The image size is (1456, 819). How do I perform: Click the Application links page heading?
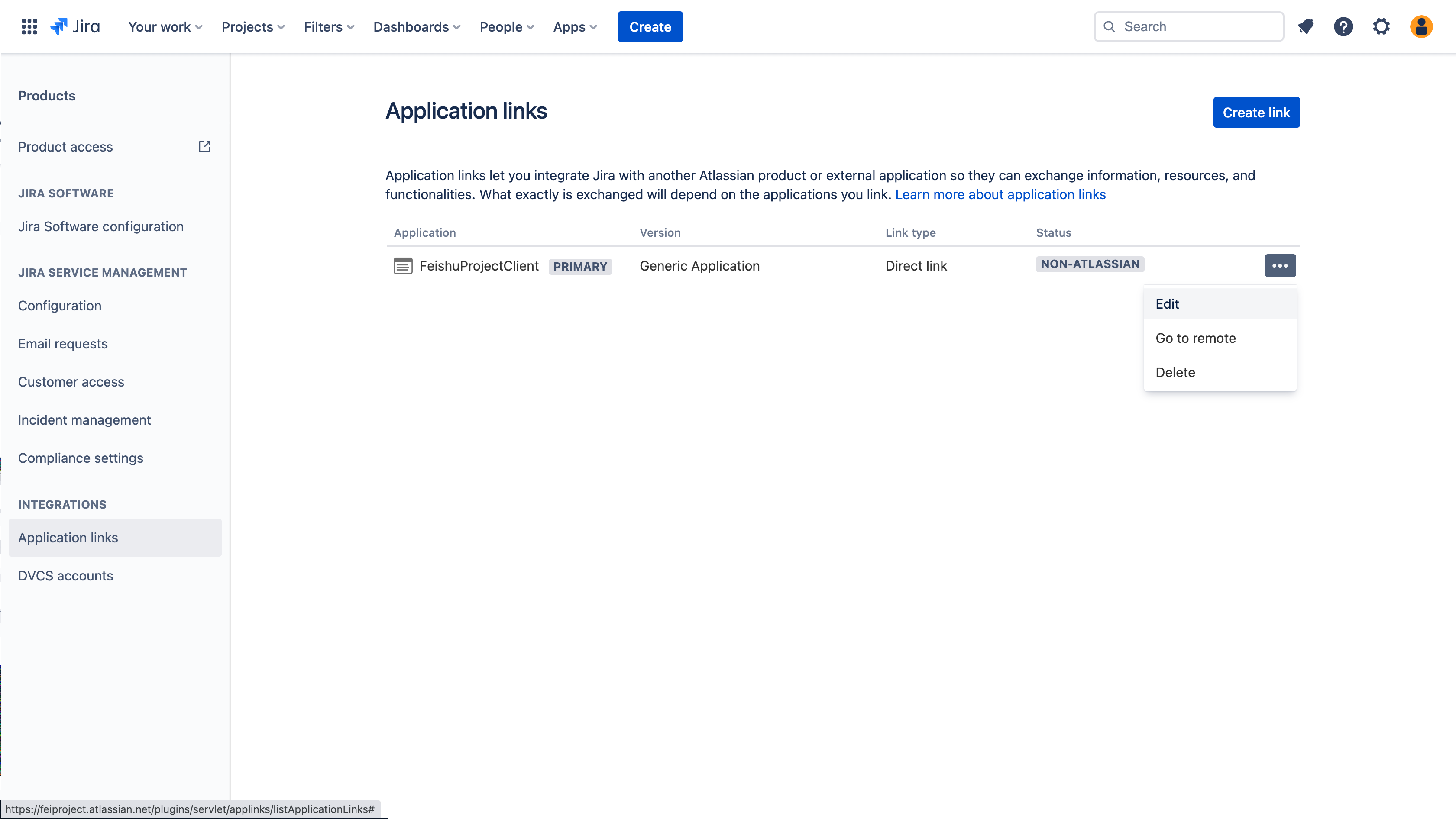point(466,111)
